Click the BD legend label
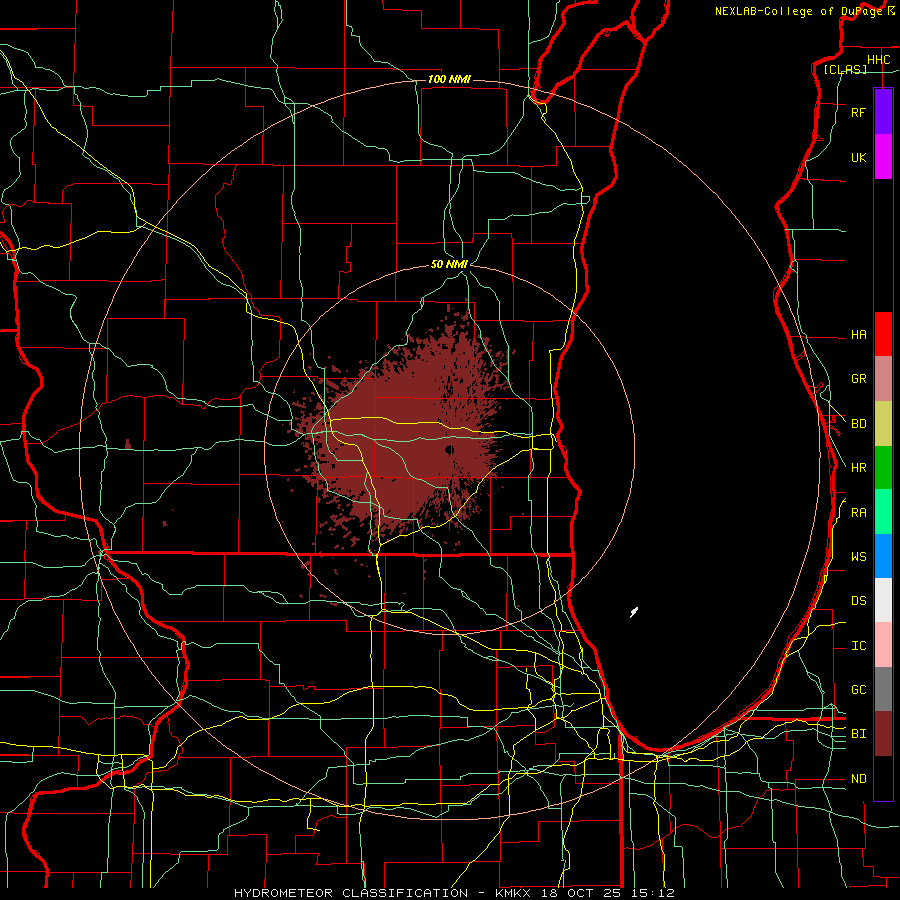Screen dimensions: 900x900 point(858,424)
